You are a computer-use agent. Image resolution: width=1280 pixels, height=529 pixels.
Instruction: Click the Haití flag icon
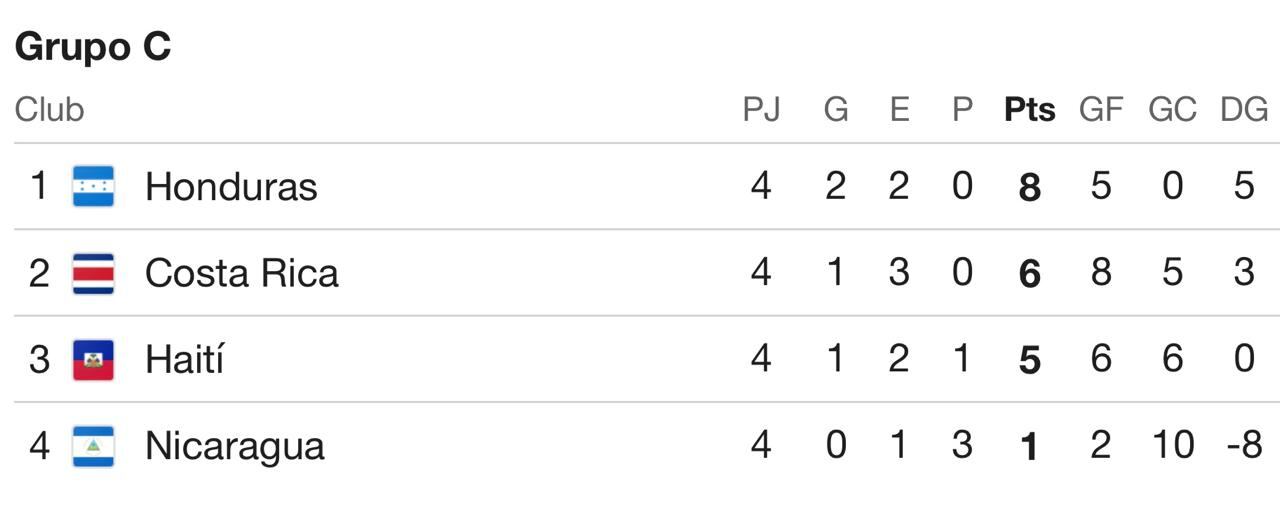coord(93,359)
